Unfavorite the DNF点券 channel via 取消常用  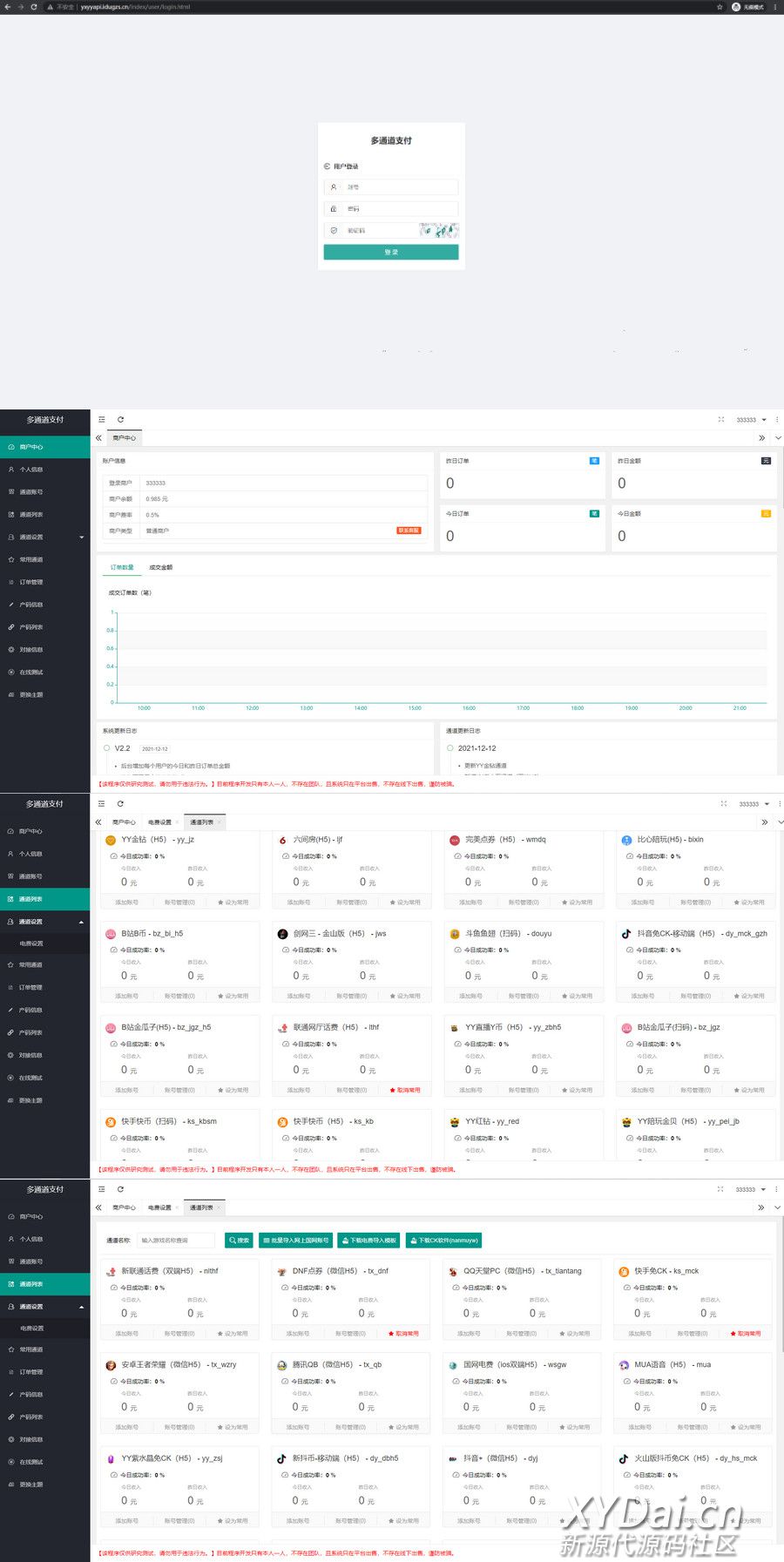coord(403,1334)
